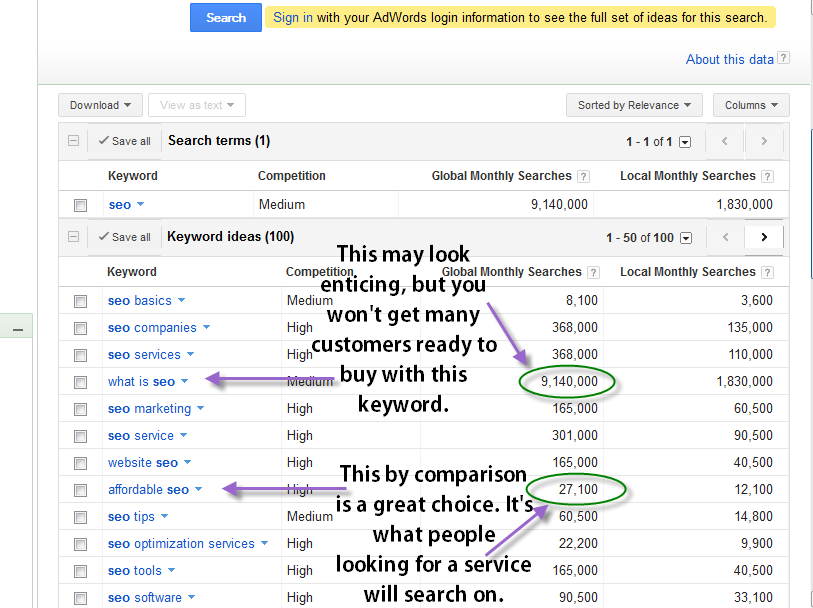
Task: Tick the checkbox for the seo search term
Action: click(x=81, y=205)
